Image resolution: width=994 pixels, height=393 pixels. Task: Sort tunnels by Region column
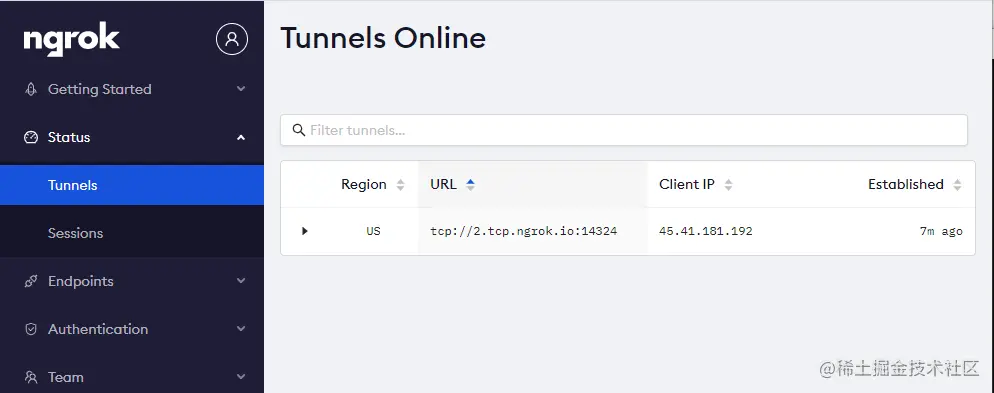click(373, 184)
